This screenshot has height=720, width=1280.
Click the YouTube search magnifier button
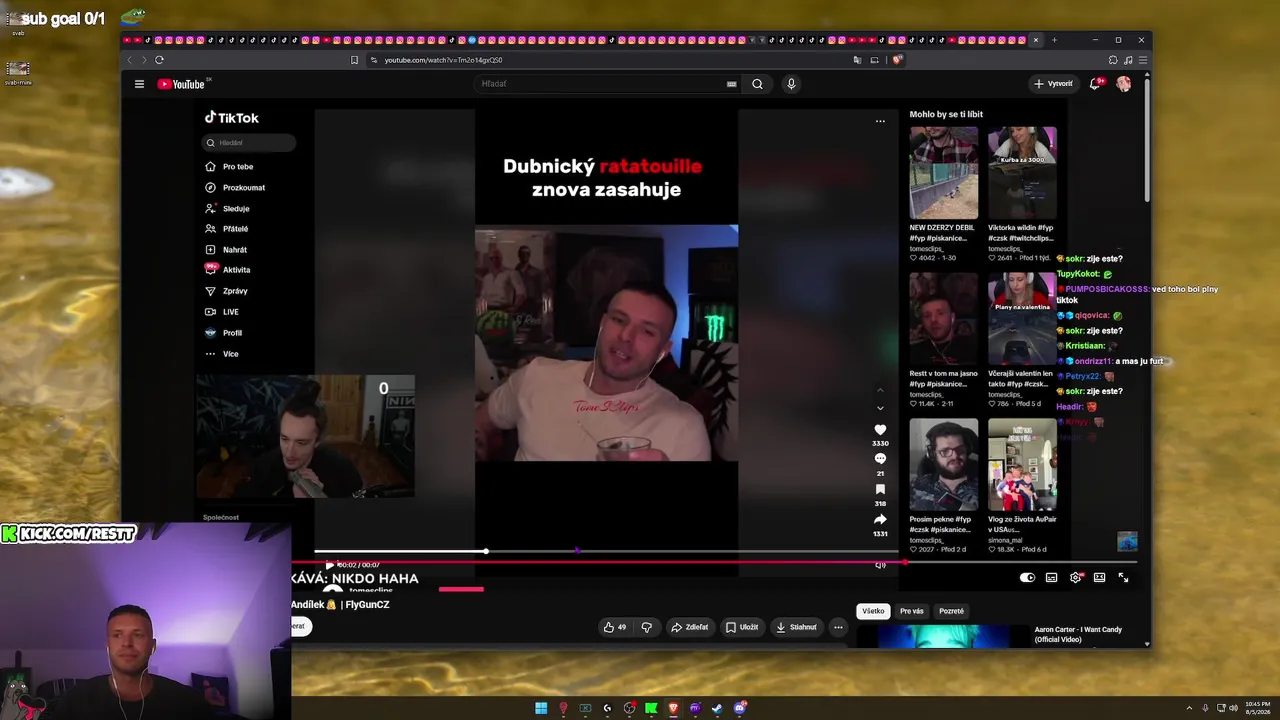(x=757, y=84)
